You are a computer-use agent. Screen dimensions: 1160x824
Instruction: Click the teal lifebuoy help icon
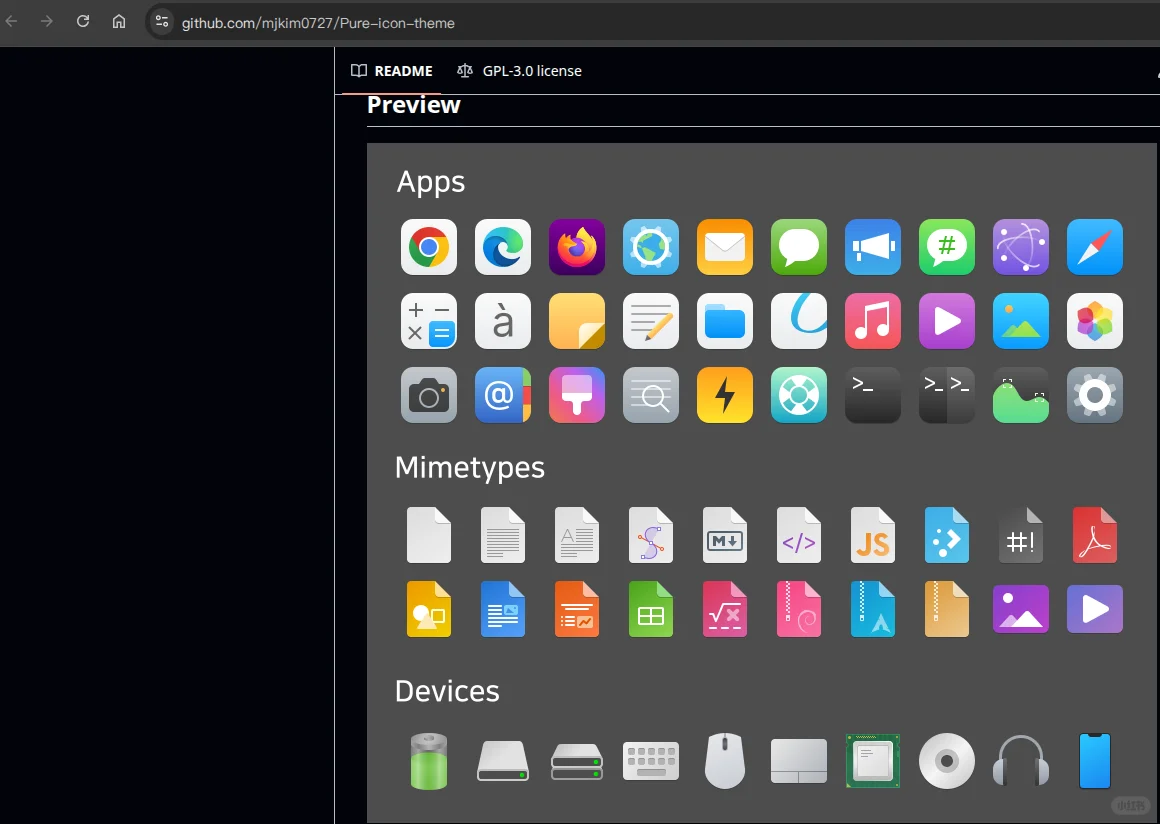tap(799, 395)
